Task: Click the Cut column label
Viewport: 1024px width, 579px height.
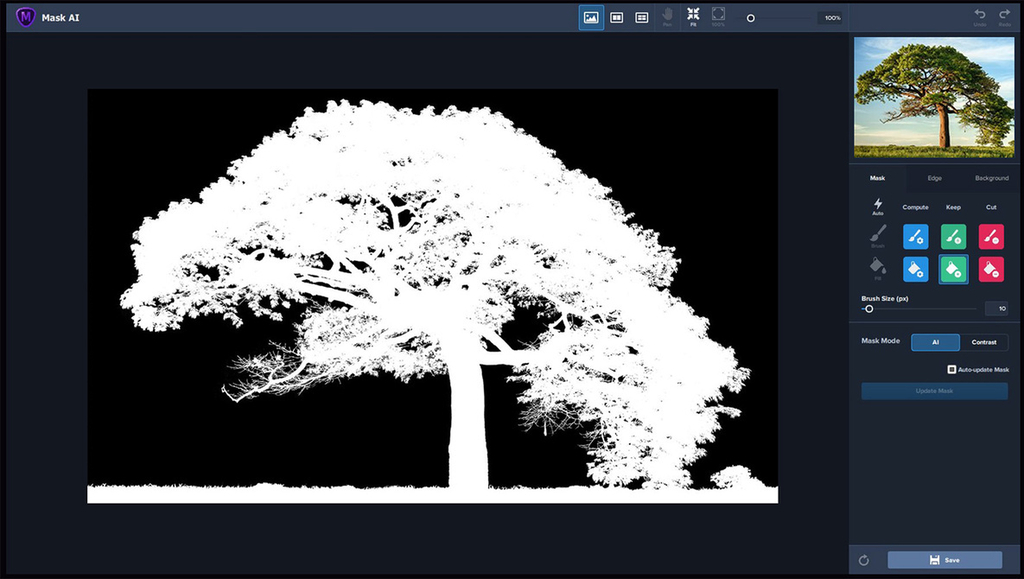Action: point(991,207)
